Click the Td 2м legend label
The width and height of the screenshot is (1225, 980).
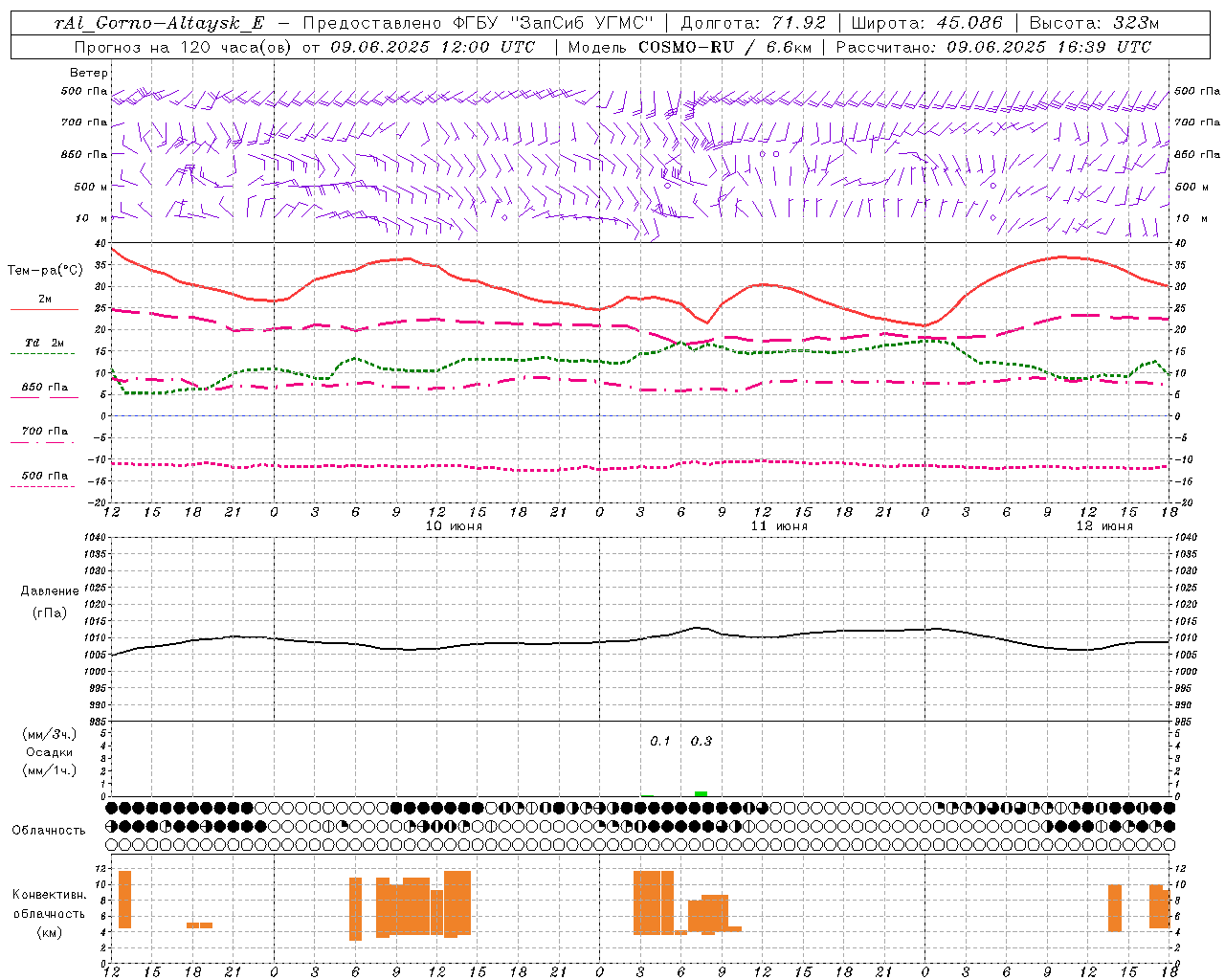[x=45, y=343]
